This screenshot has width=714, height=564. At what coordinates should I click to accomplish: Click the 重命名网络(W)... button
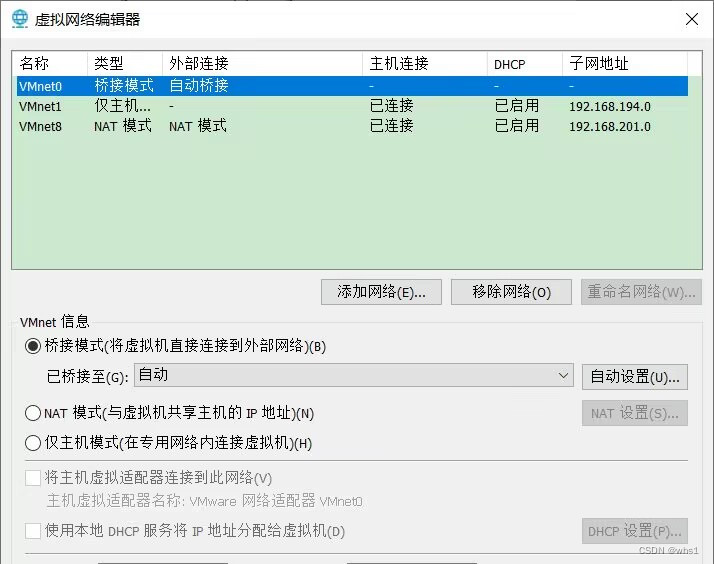pos(641,292)
